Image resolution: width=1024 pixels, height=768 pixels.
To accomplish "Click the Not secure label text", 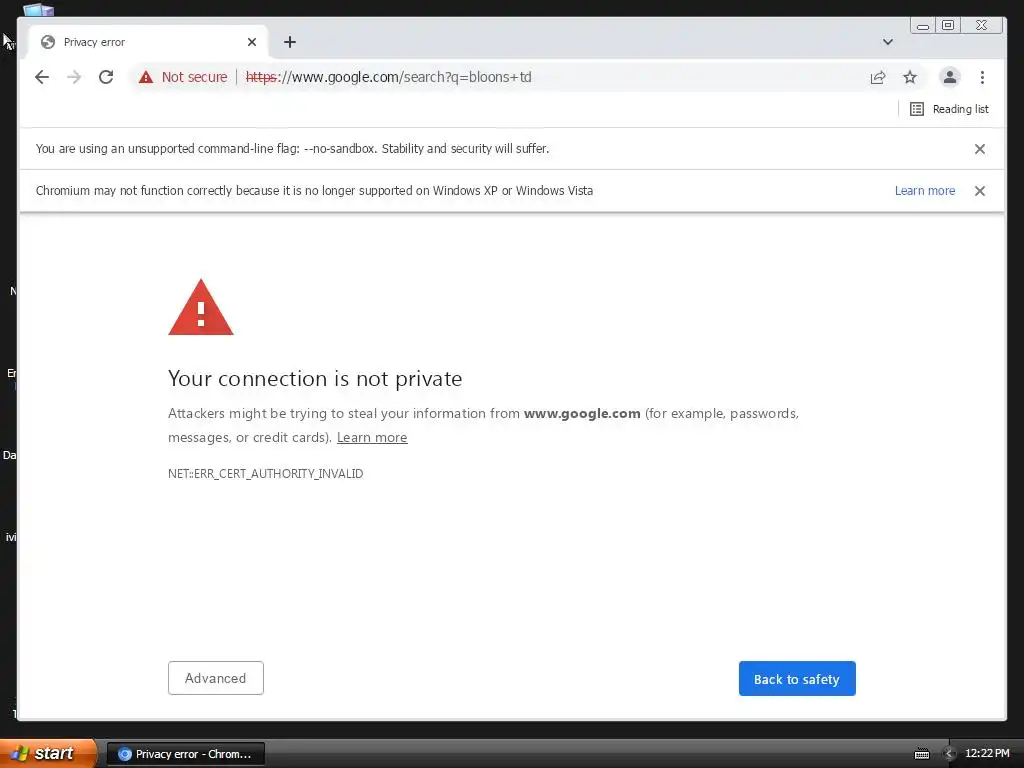I will point(195,77).
